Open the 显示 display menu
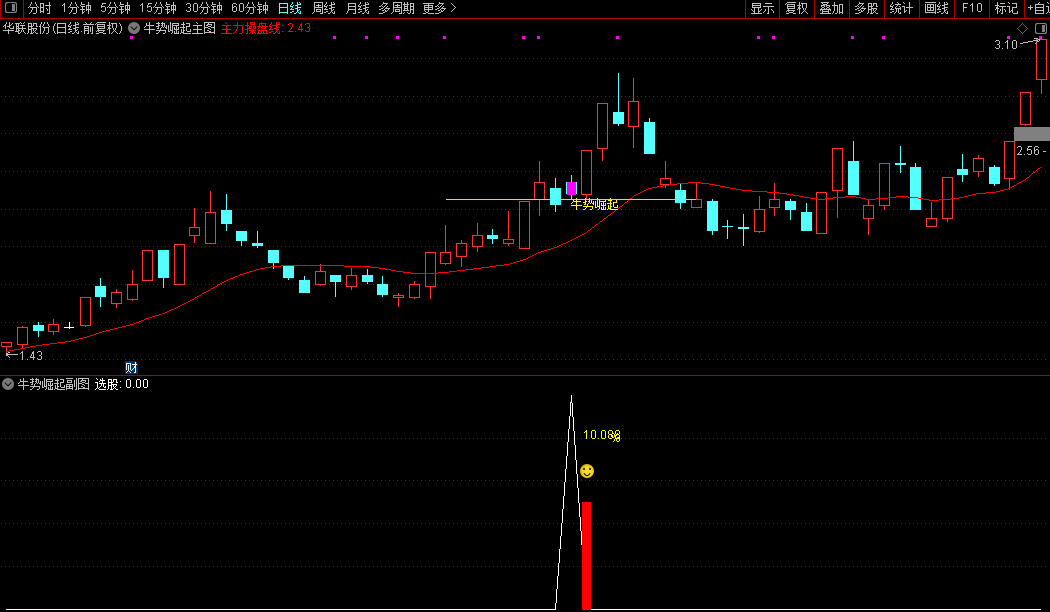This screenshot has height=612, width=1050. pyautogui.click(x=762, y=8)
